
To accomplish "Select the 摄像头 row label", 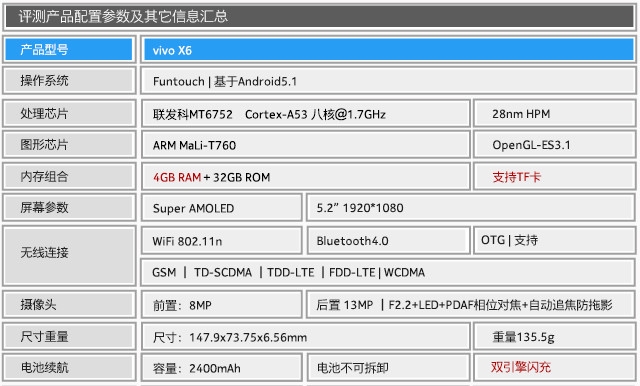I will coord(69,304).
